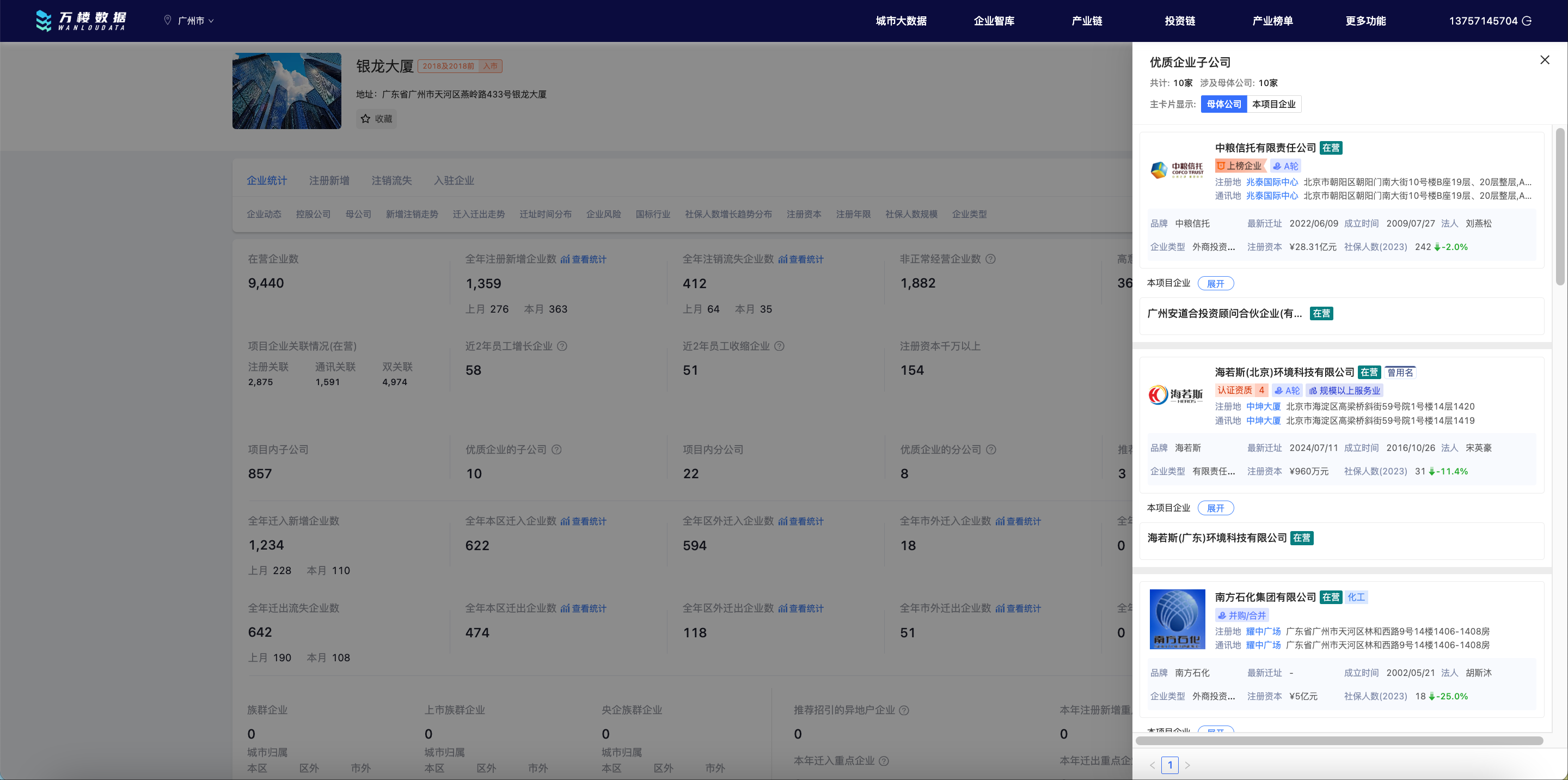Click the 银龙大厦 building thumbnail
This screenshot has width=1568, height=780.
pyautogui.click(x=287, y=91)
